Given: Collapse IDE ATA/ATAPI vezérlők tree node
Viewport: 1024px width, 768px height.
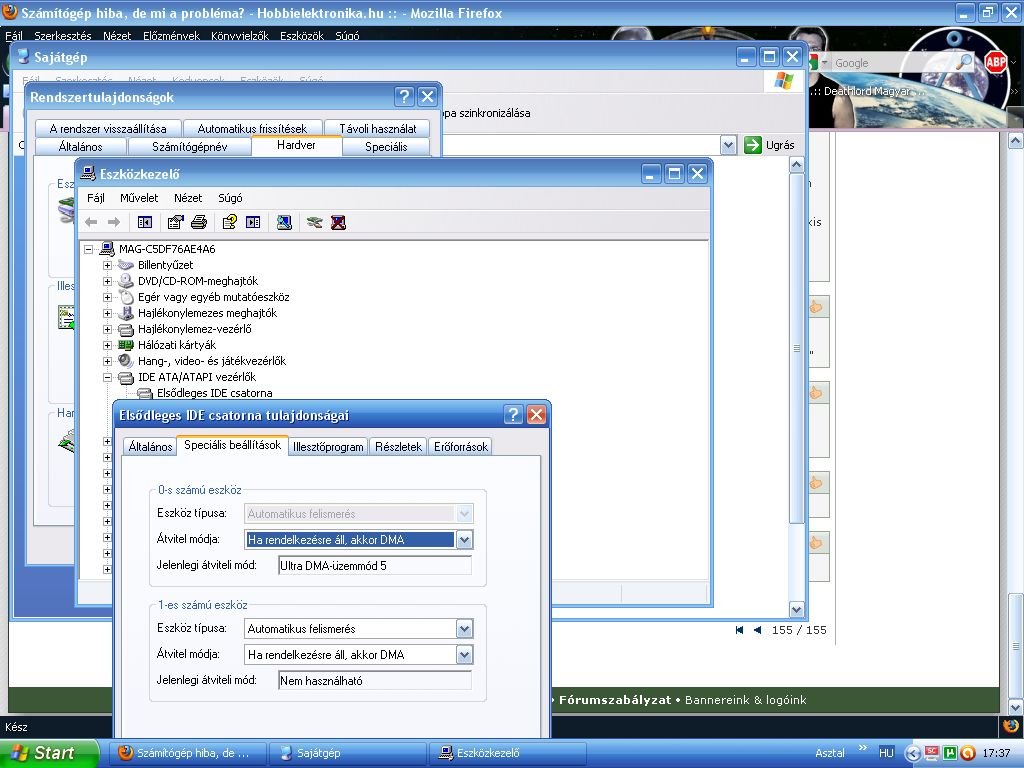Looking at the screenshot, I should click(107, 377).
